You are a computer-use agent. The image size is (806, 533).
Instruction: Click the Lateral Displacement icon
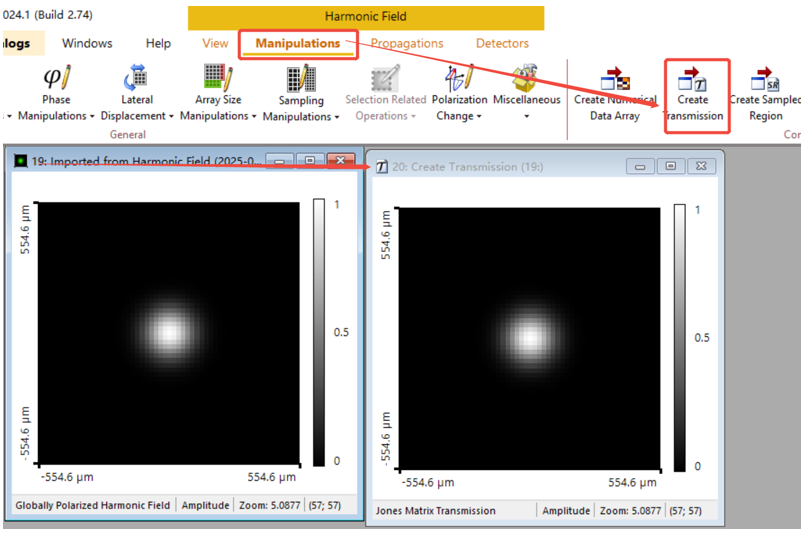pos(136,77)
